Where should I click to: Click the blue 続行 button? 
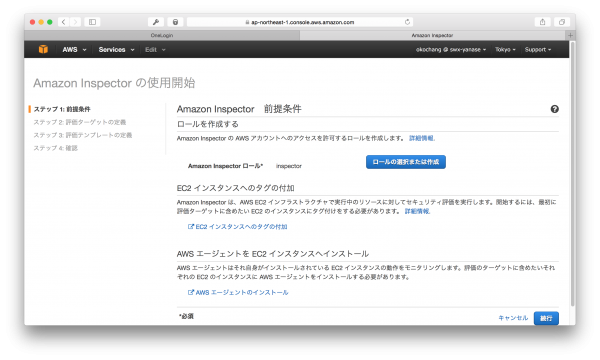[x=546, y=318]
